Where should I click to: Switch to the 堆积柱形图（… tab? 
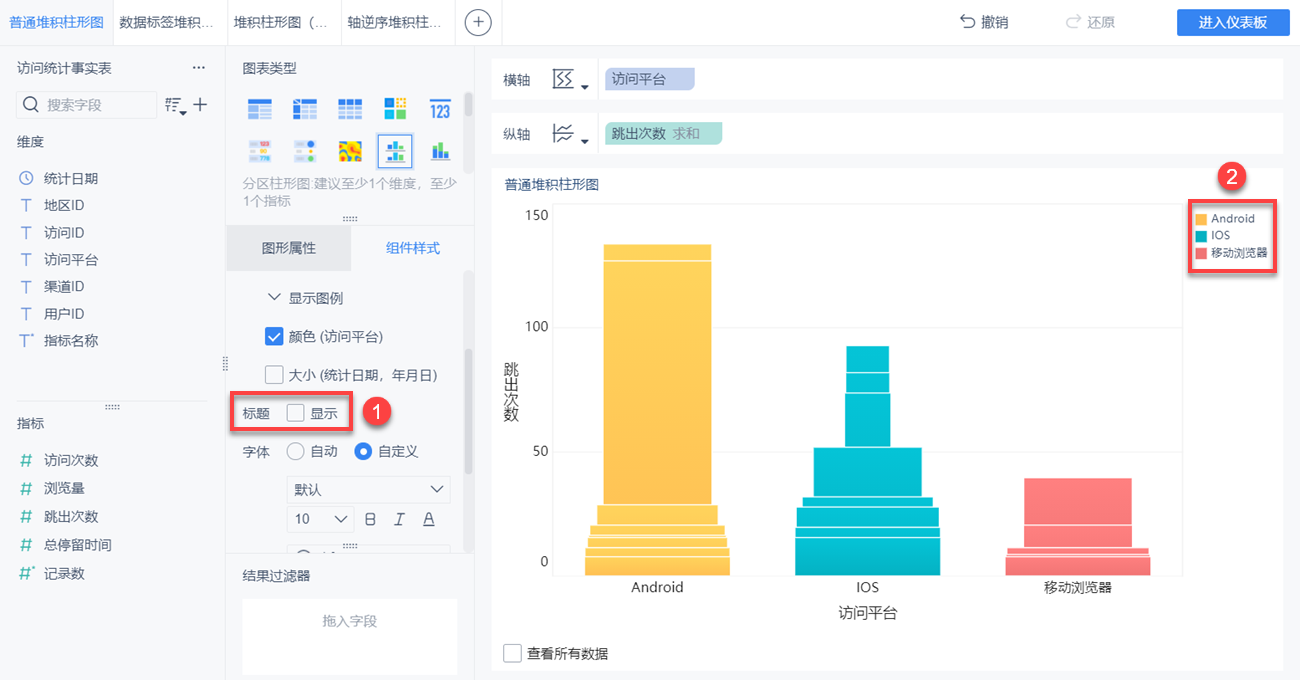(284, 22)
